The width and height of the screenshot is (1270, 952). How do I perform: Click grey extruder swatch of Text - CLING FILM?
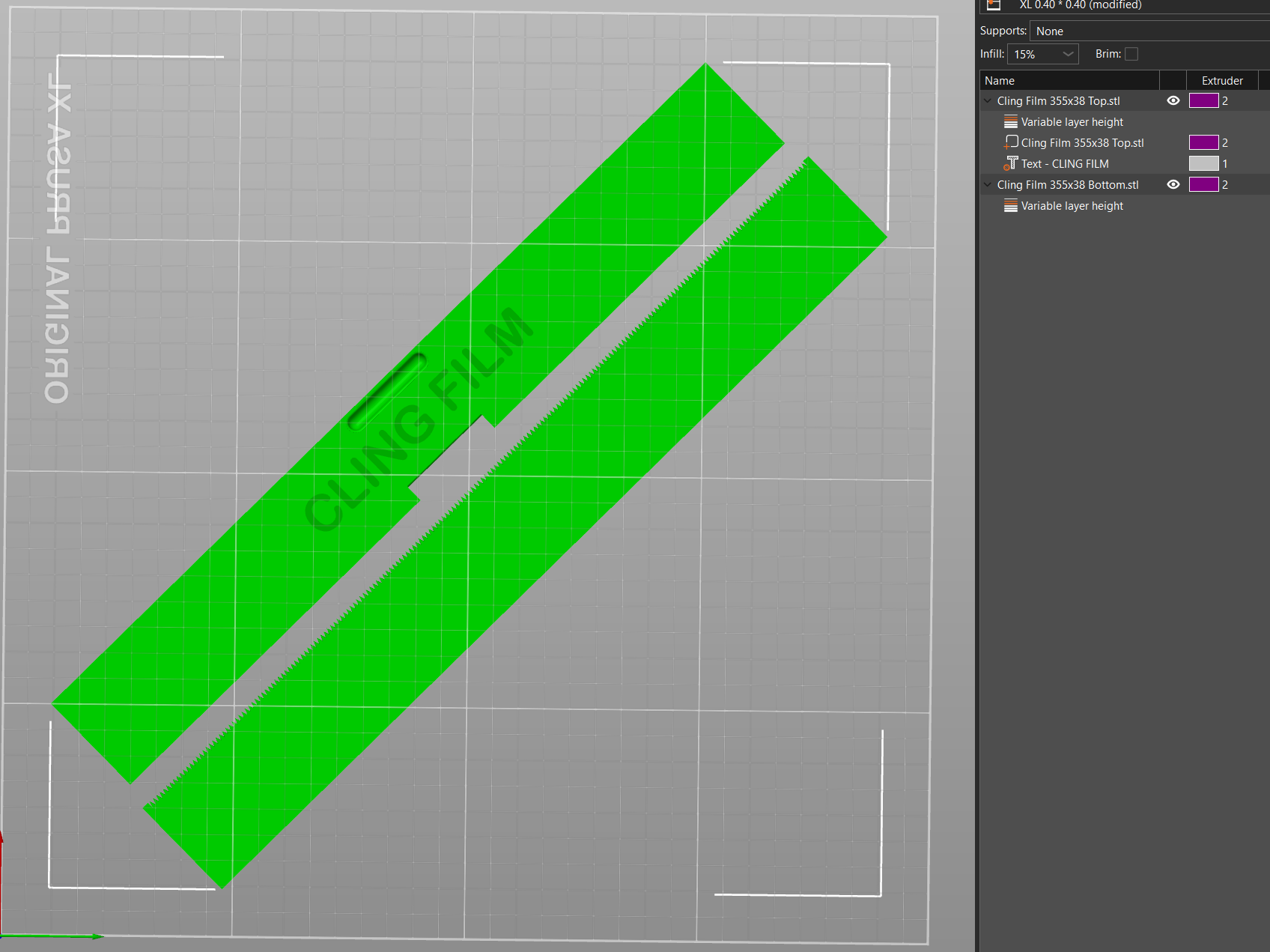point(1203,163)
